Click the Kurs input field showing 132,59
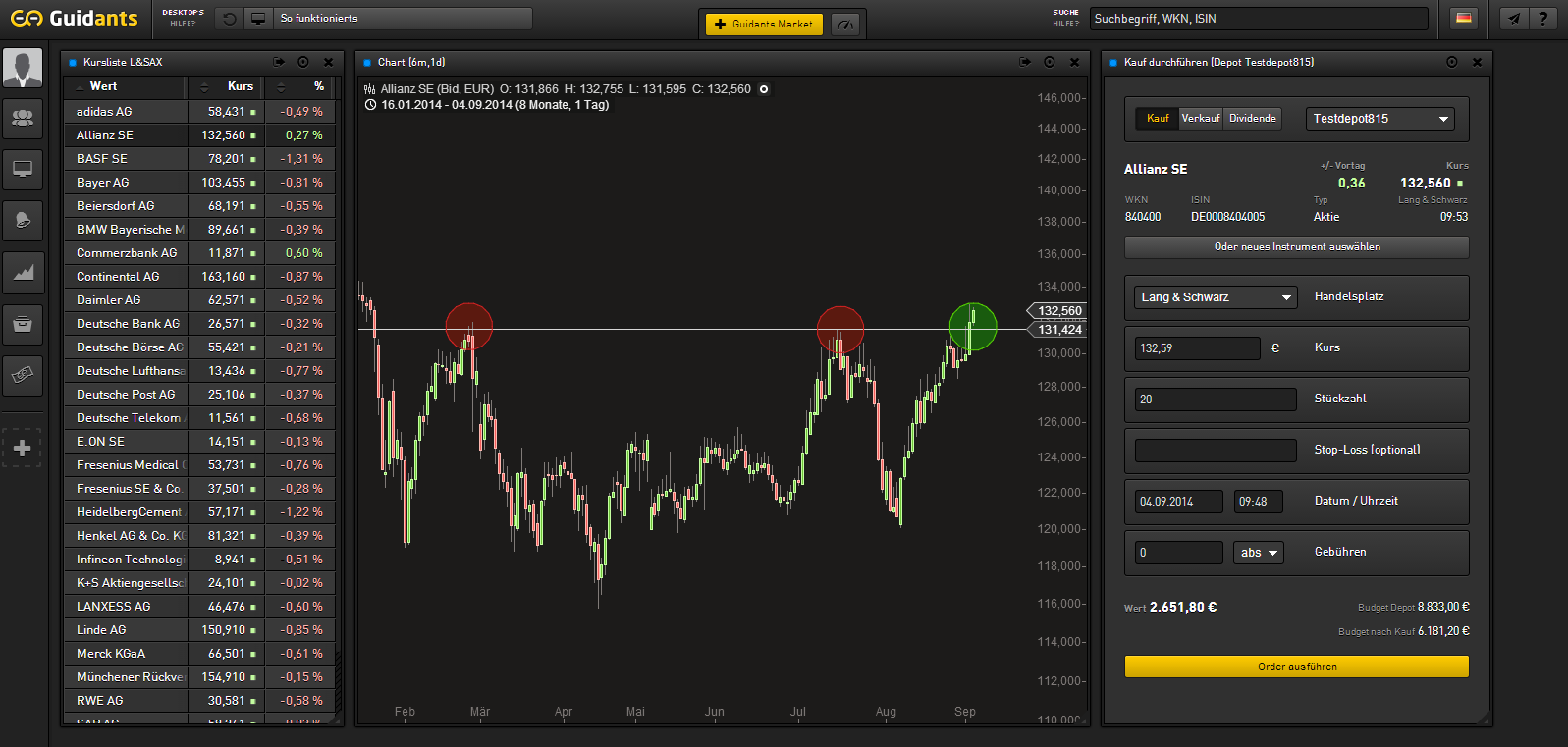1568x747 pixels. coord(1197,348)
